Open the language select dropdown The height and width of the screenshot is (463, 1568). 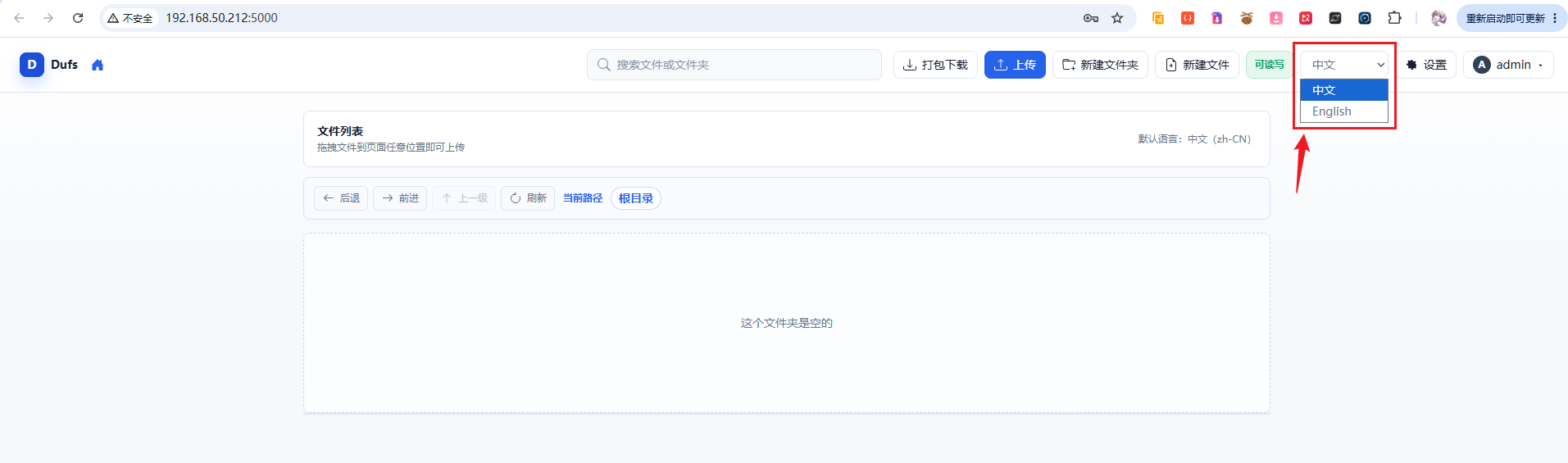pyautogui.click(x=1344, y=65)
